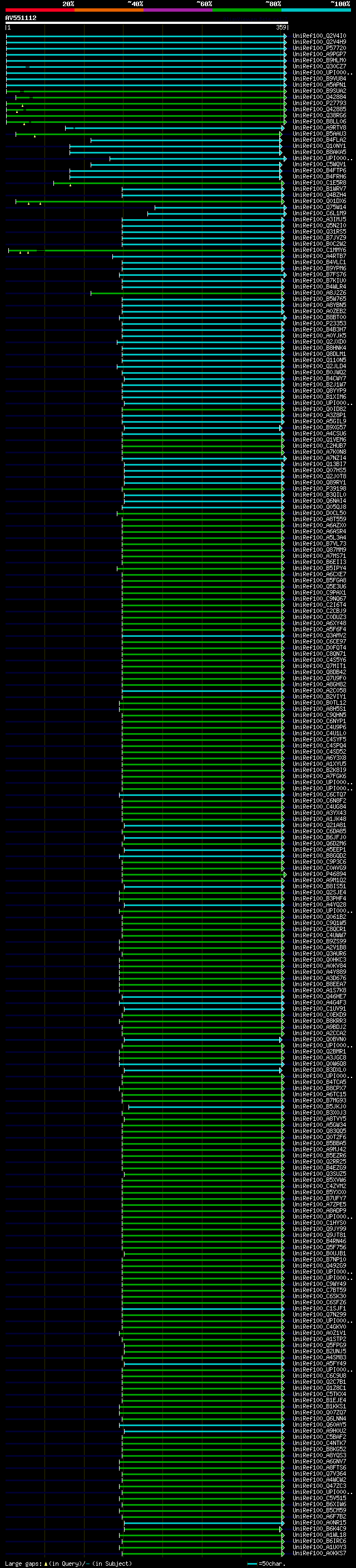Click the cyan =50char. scale legend

point(266,1564)
